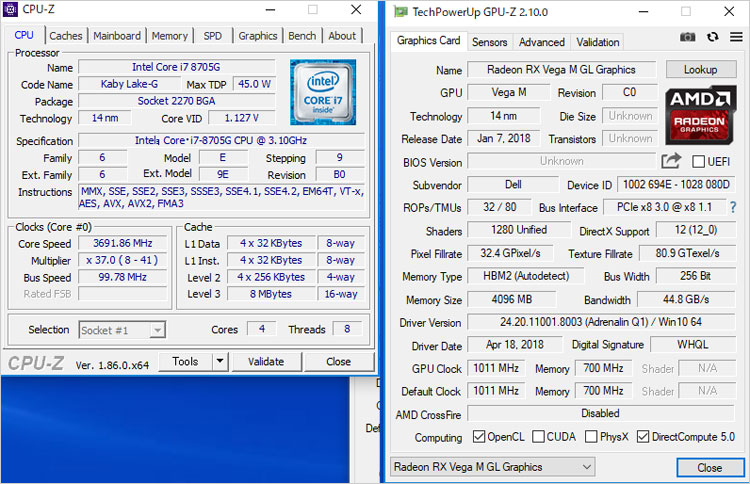The height and width of the screenshot is (484, 750).
Task: Click the CPU name Intel Core i7 8705G
Action: [176, 67]
